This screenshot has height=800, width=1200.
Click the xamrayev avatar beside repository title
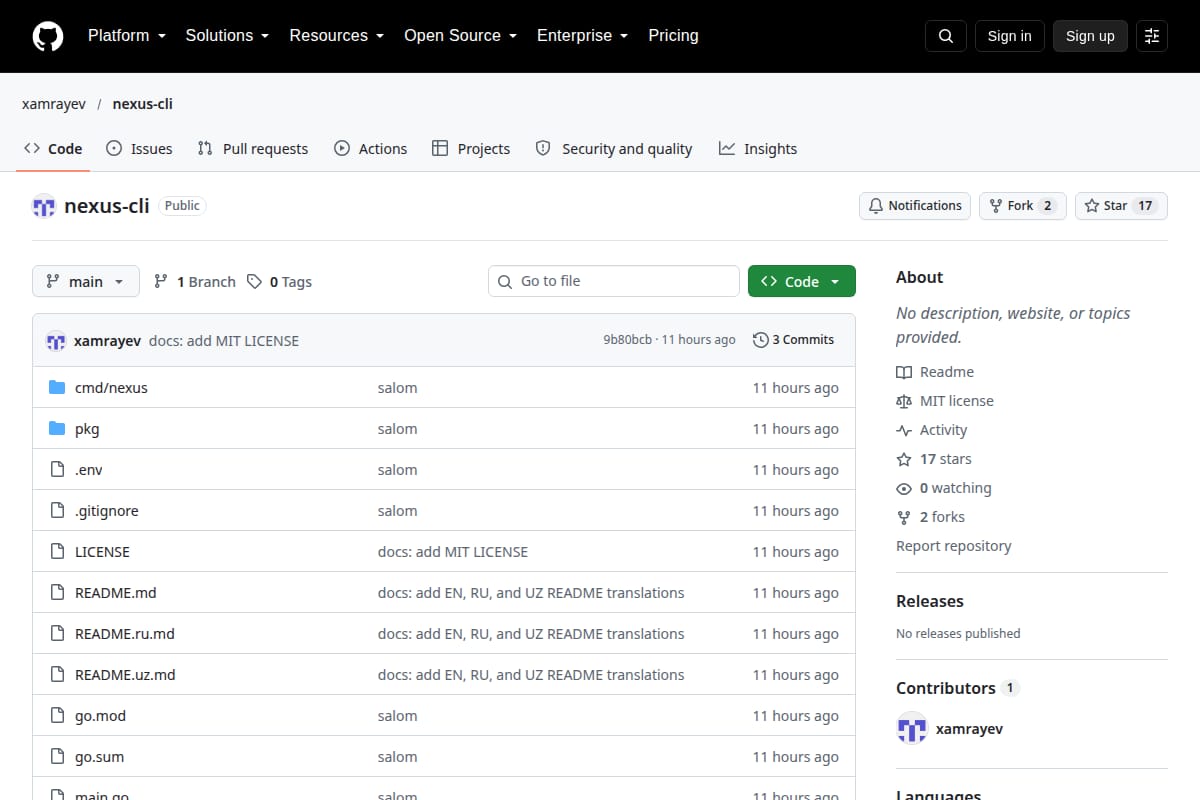coord(44,206)
